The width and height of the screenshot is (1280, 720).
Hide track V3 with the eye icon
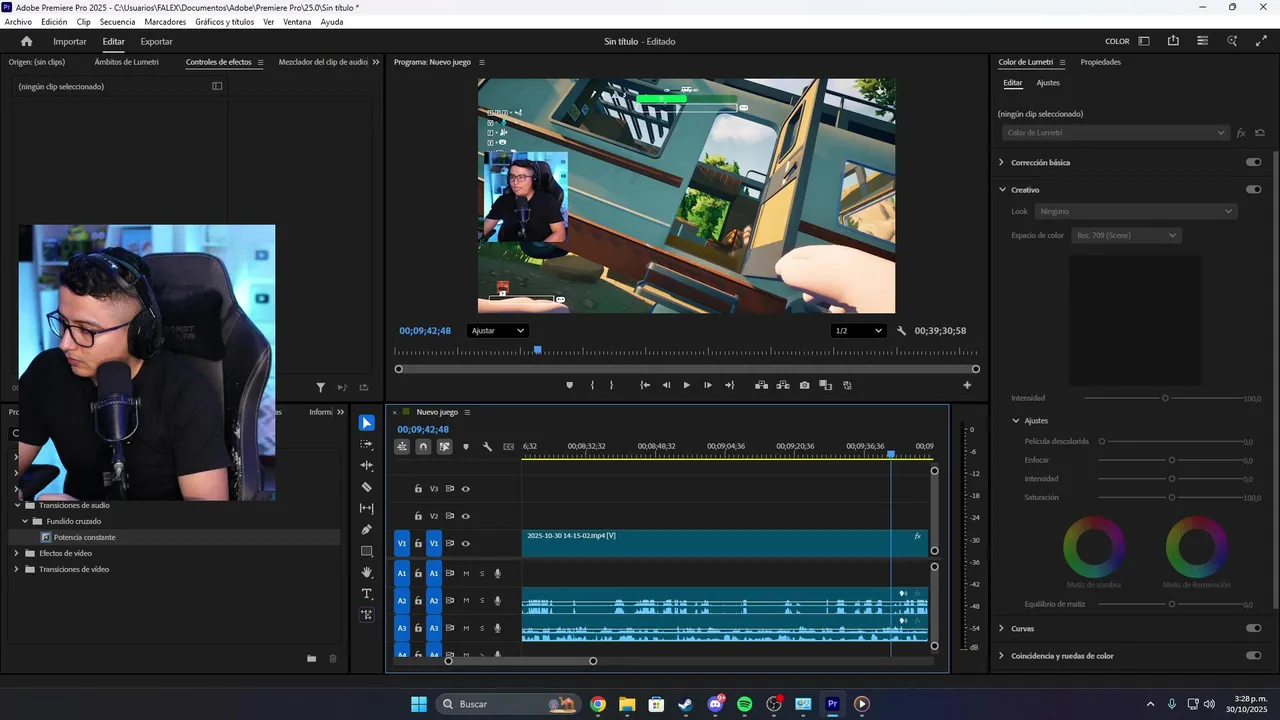466,489
